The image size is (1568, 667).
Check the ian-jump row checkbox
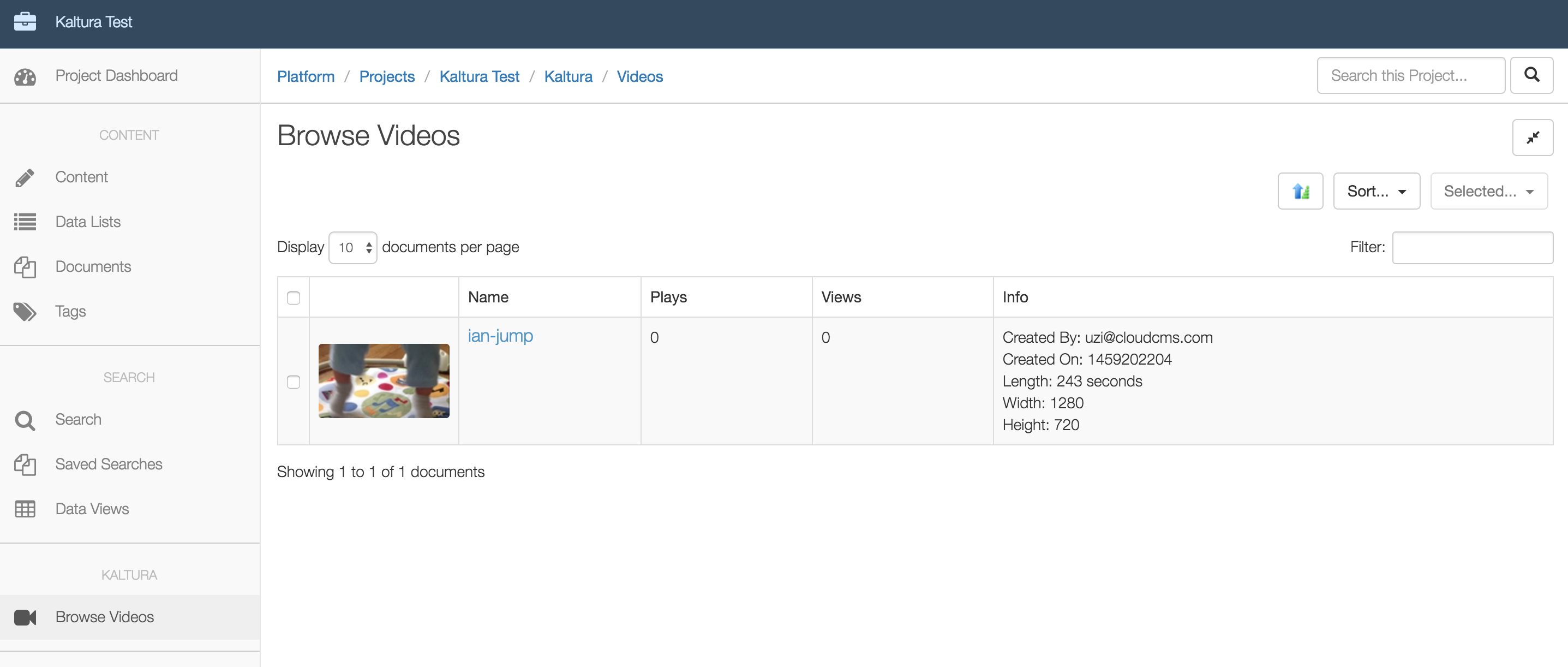pos(294,382)
